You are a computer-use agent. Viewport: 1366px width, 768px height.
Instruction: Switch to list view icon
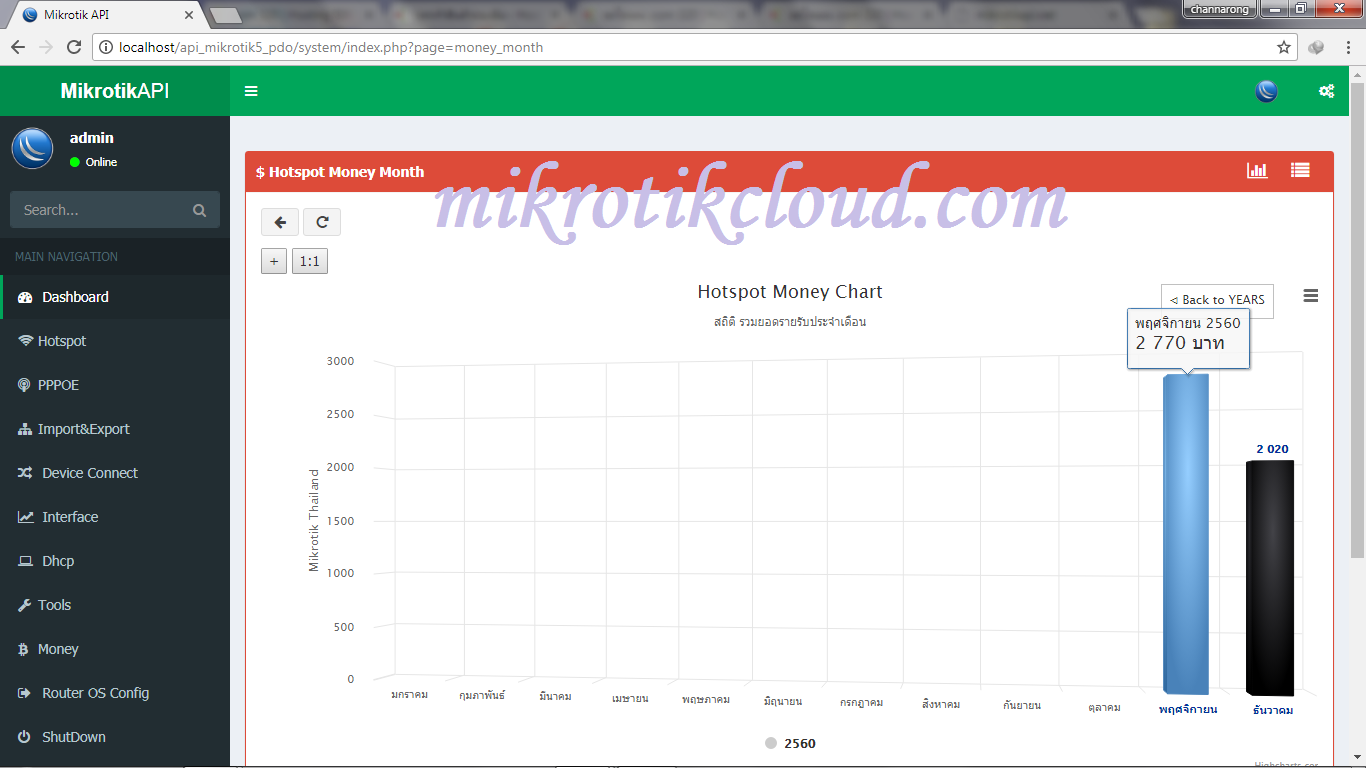point(1300,171)
